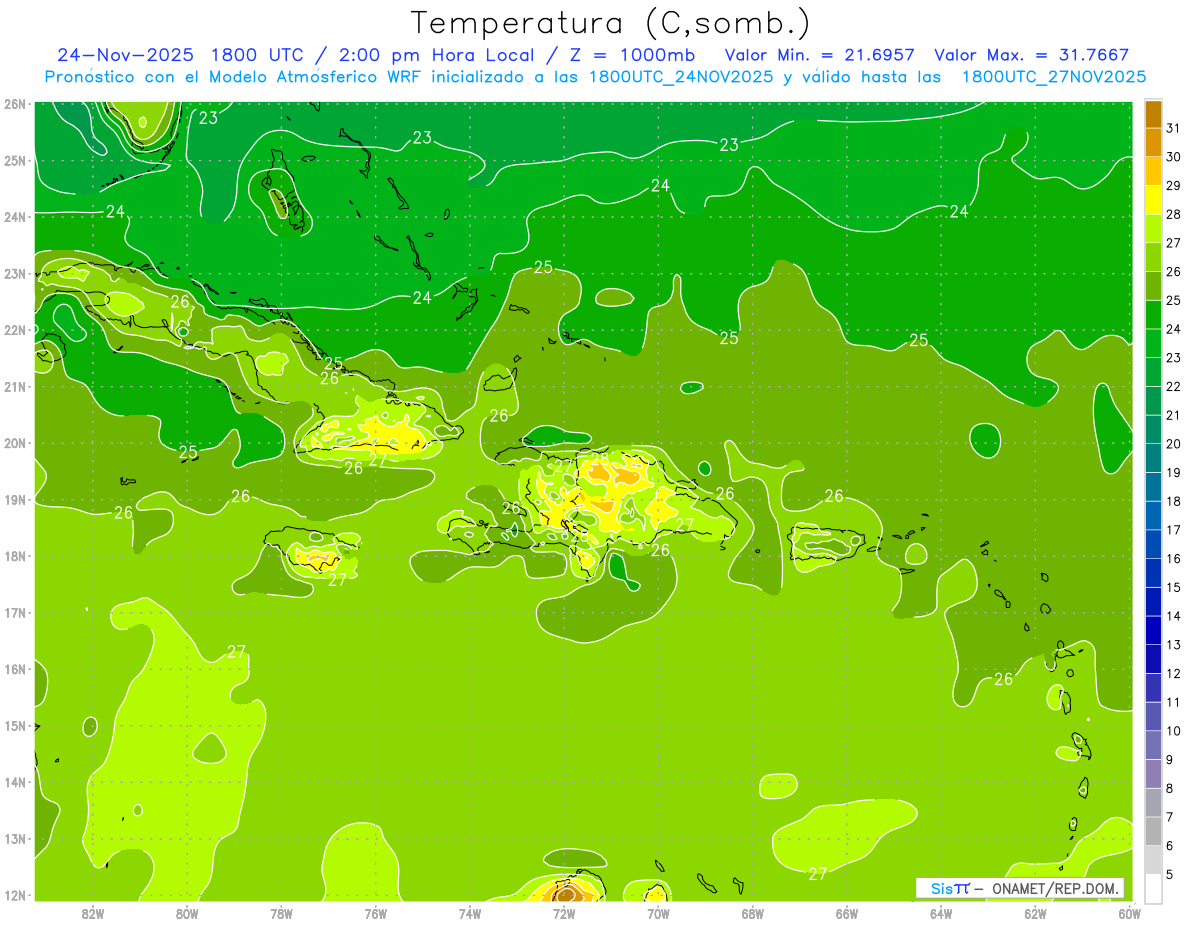
Task: Click the colorbar label '29'
Action: 1173,186
